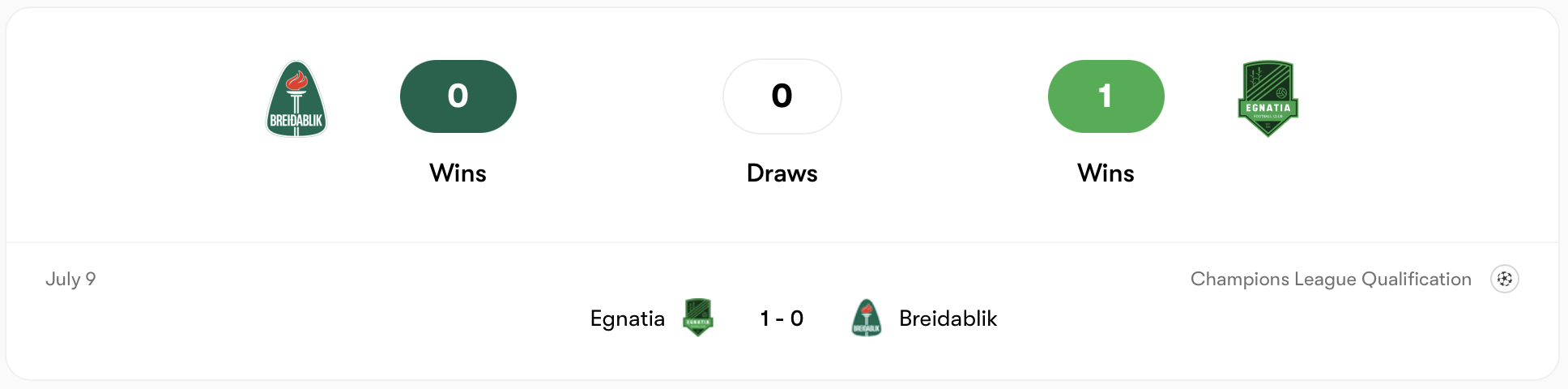This screenshot has width=1568, height=389.
Task: Click the dark green 0 wins badge
Action: click(458, 96)
